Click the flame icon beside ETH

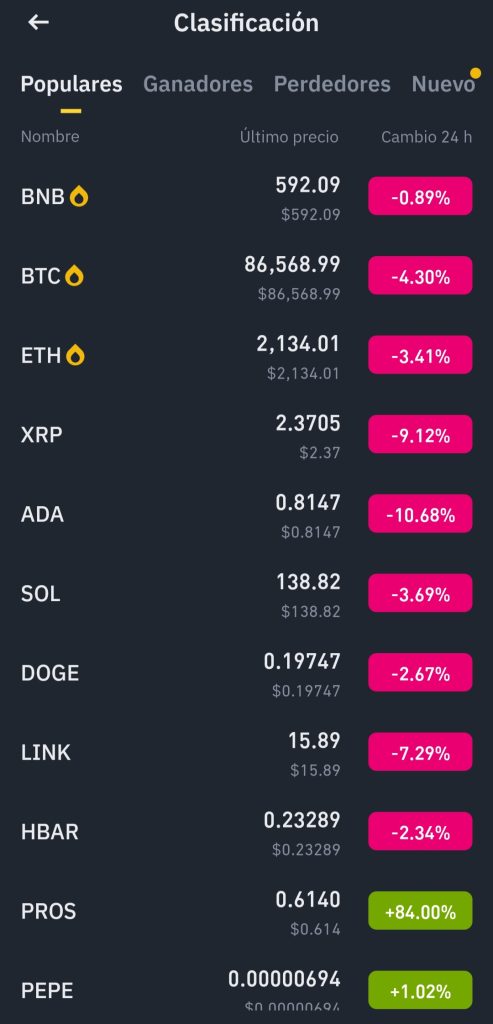click(x=76, y=356)
